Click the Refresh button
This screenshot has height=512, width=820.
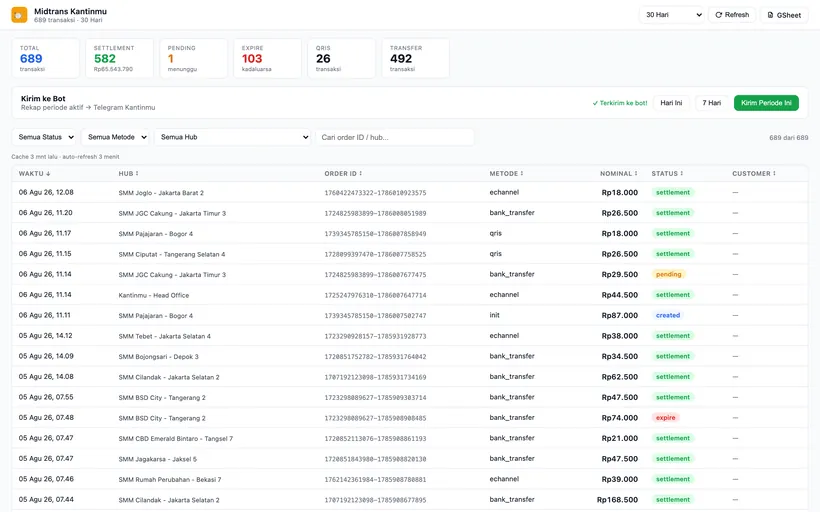[x=732, y=15]
